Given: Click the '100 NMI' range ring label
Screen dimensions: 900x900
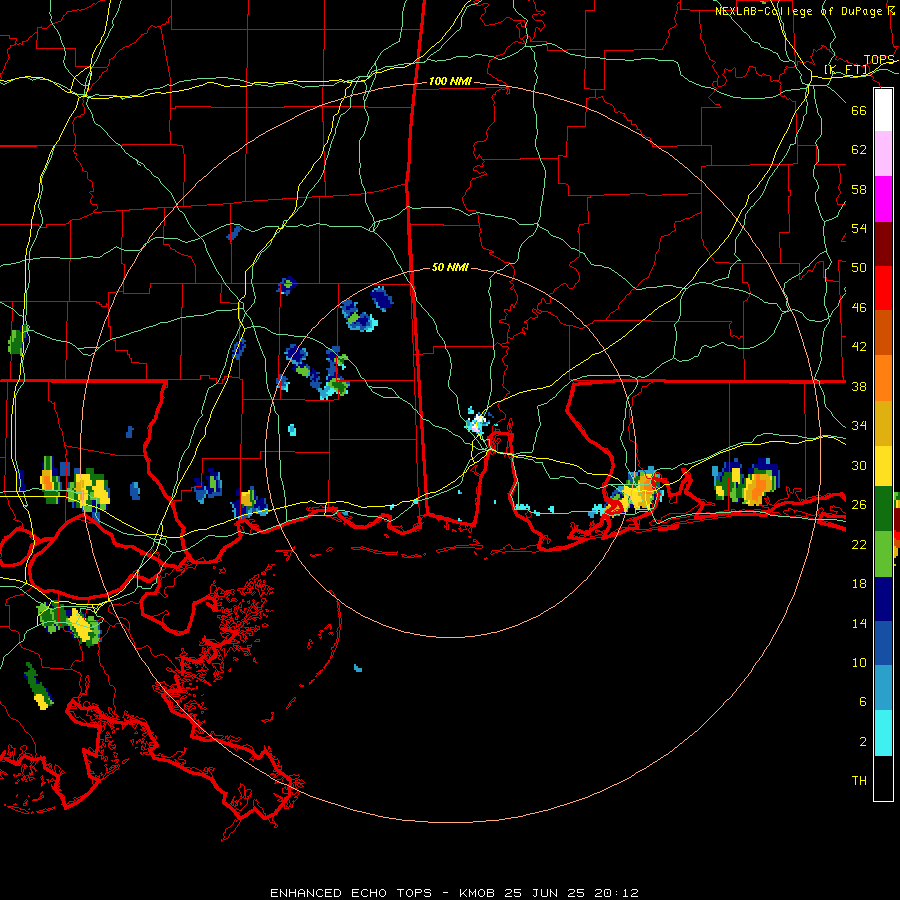Looking at the screenshot, I should tap(450, 82).
